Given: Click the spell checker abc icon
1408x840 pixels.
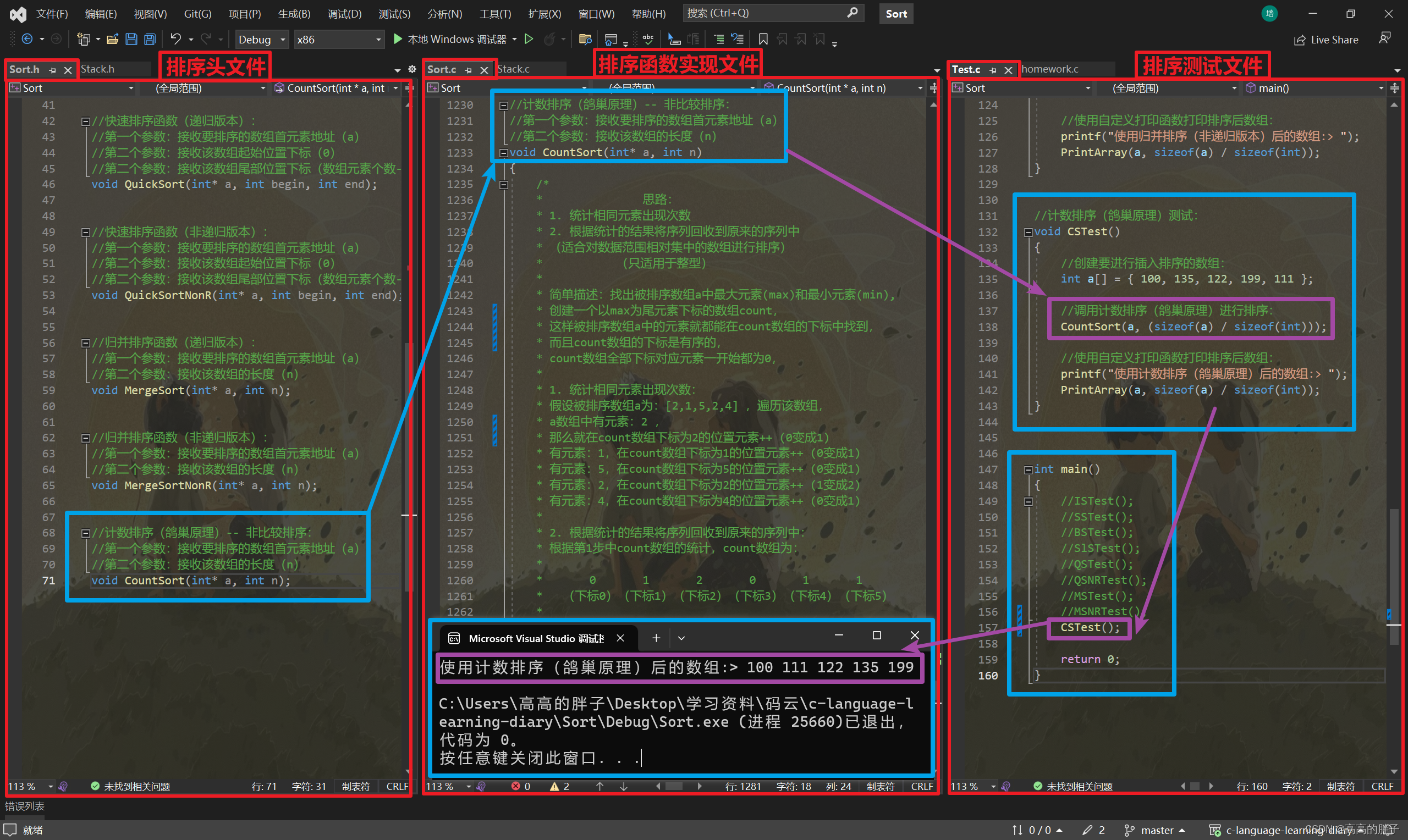Looking at the screenshot, I should pos(648,39).
